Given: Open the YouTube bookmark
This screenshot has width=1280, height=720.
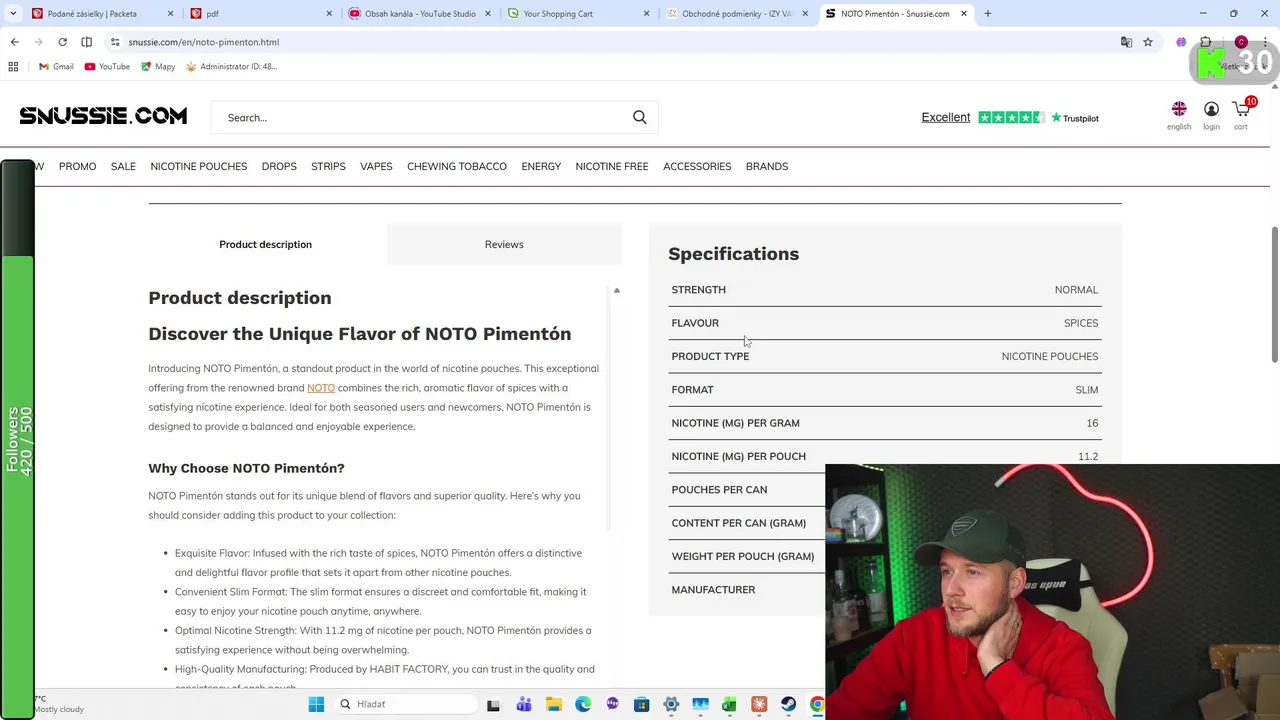Looking at the screenshot, I should (x=107, y=66).
